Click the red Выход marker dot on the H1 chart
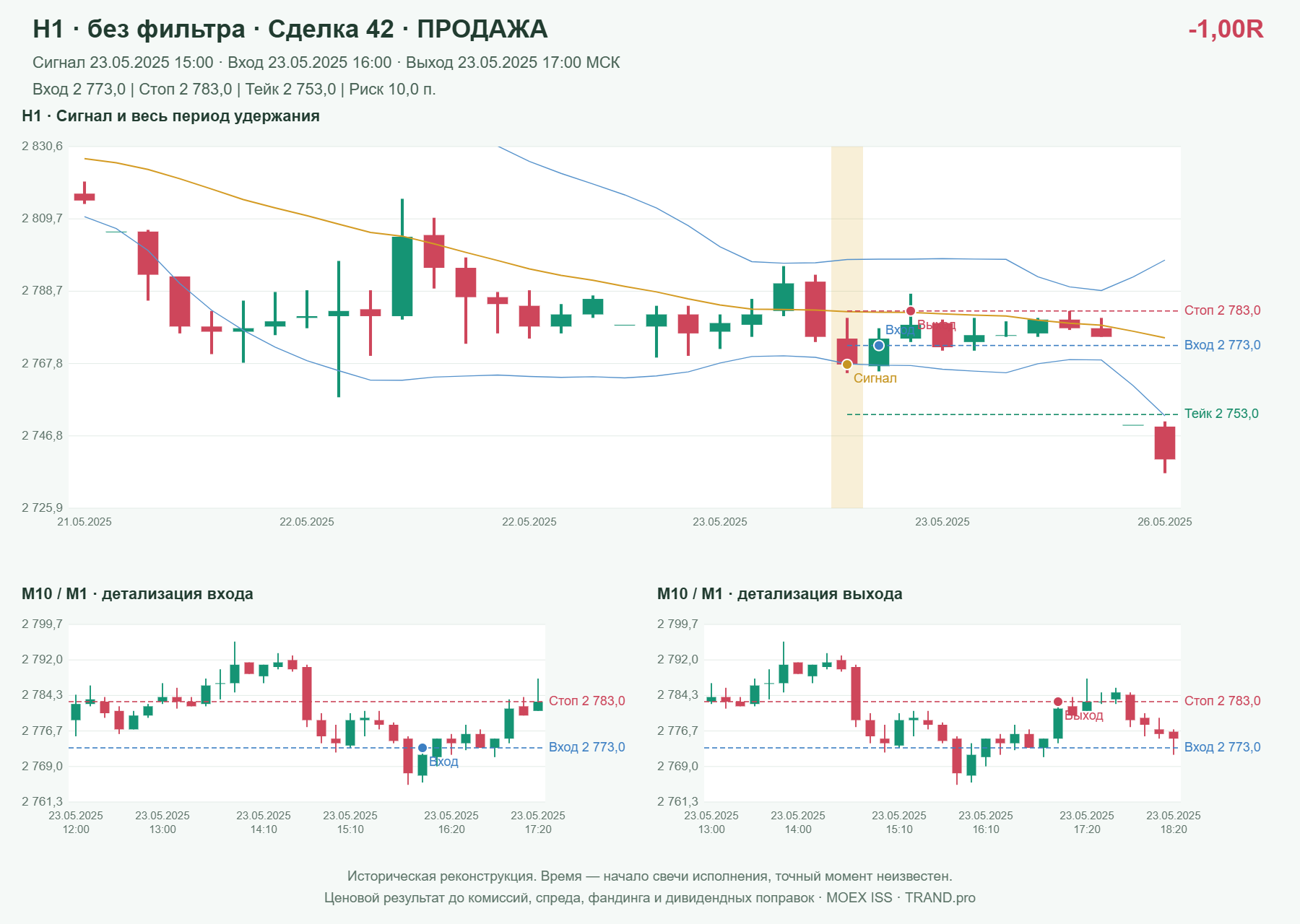This screenshot has width=1300, height=924. click(911, 311)
